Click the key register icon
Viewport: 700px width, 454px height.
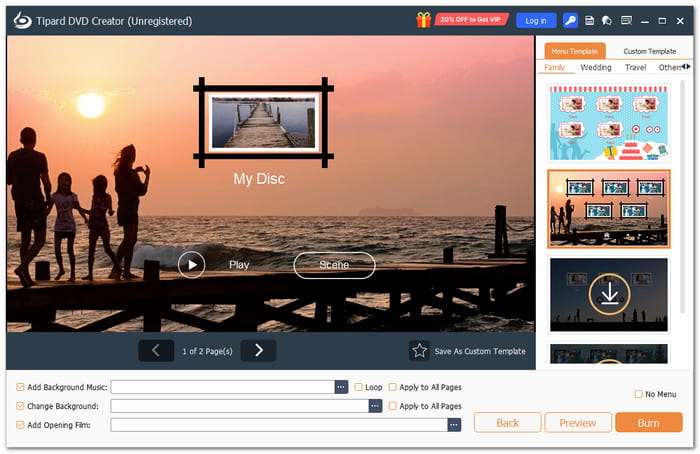click(570, 20)
